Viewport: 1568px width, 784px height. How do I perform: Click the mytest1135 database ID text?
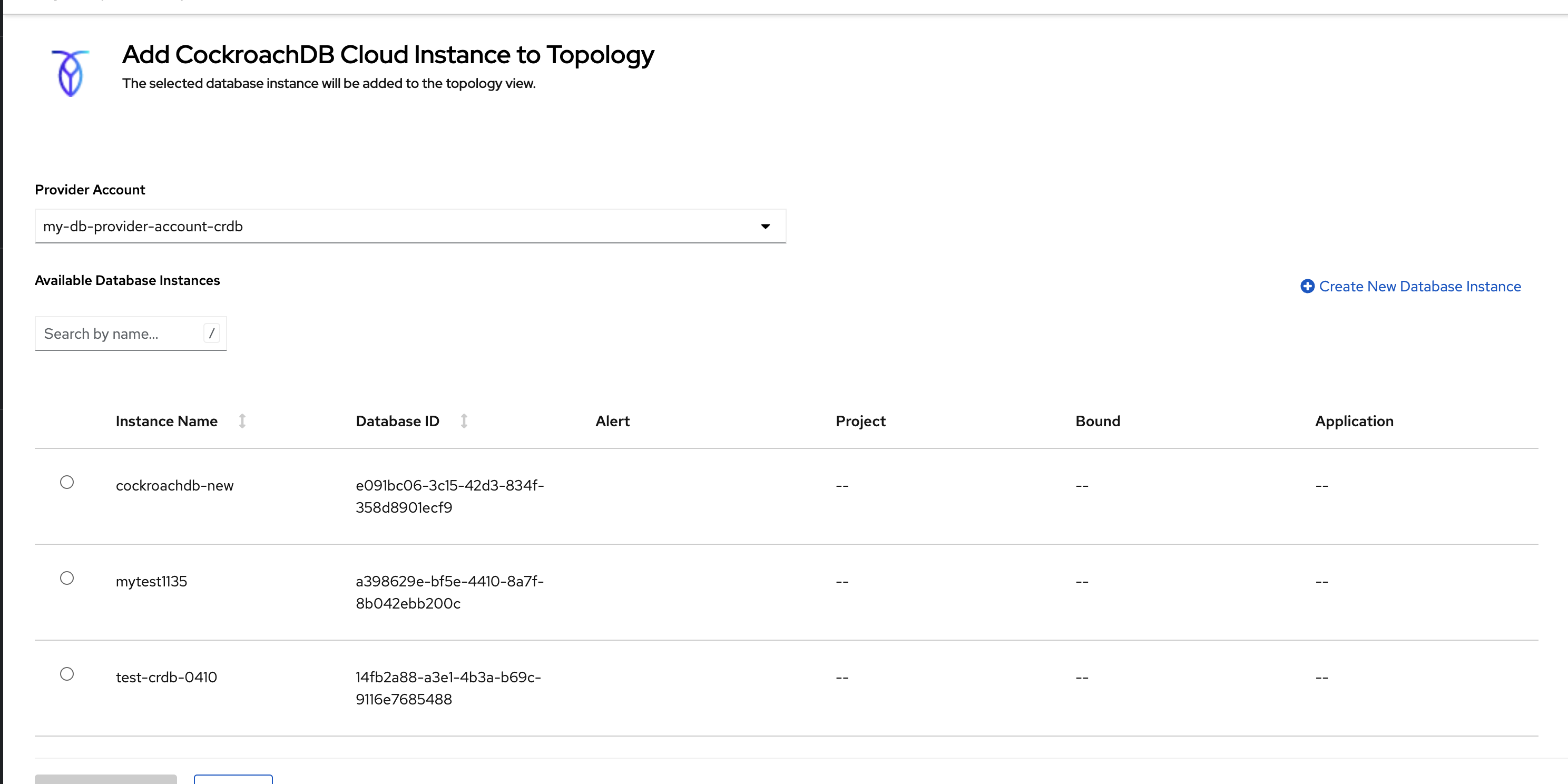[x=449, y=592]
